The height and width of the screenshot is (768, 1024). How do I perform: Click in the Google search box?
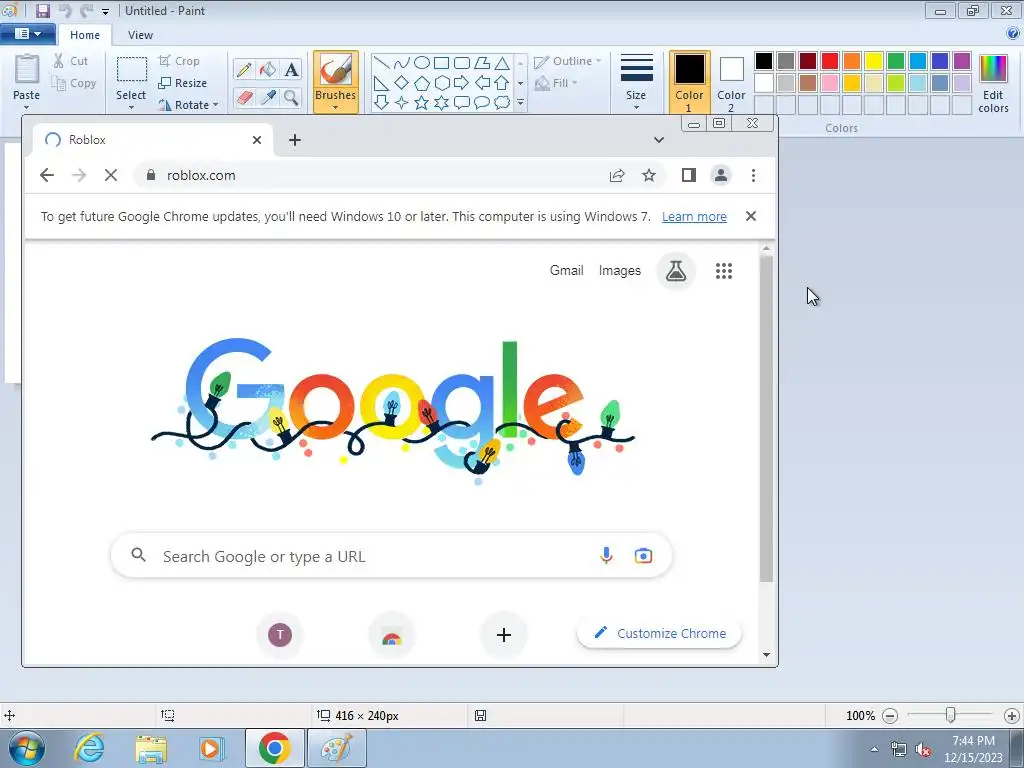pyautogui.click(x=392, y=556)
